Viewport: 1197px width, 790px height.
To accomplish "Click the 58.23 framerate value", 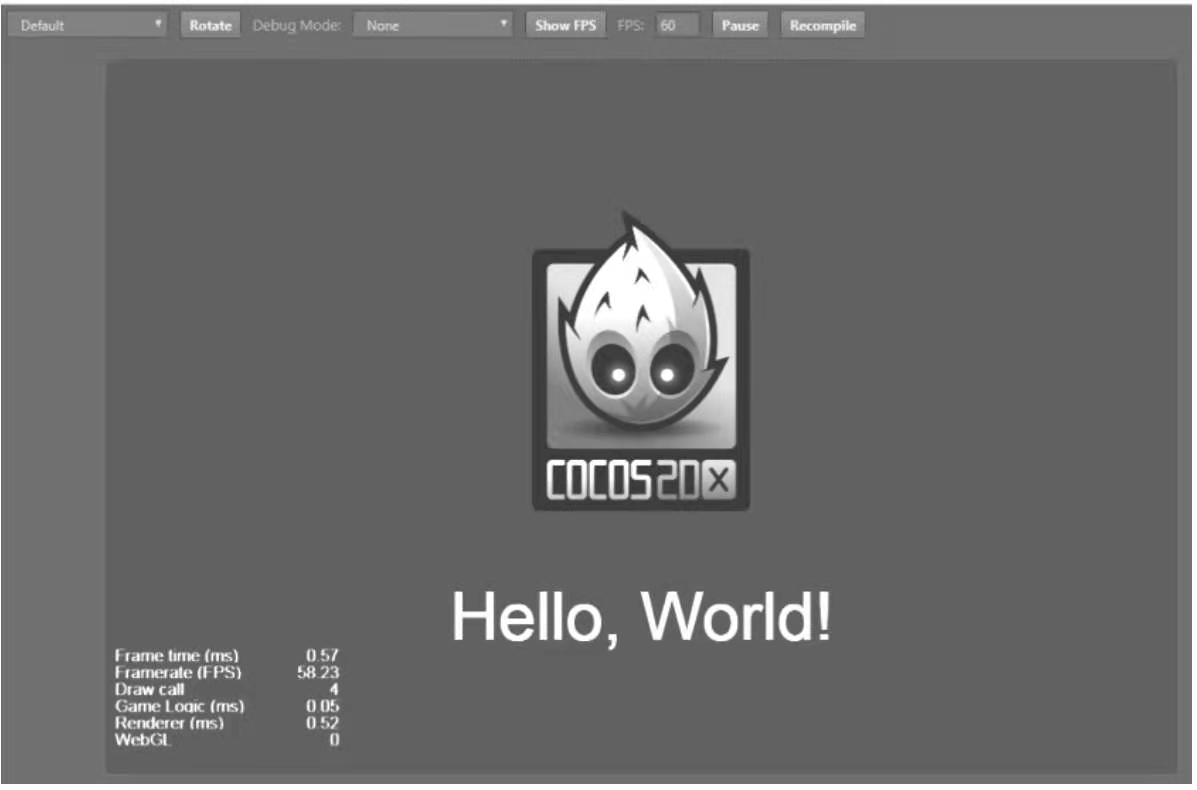I will [x=318, y=672].
